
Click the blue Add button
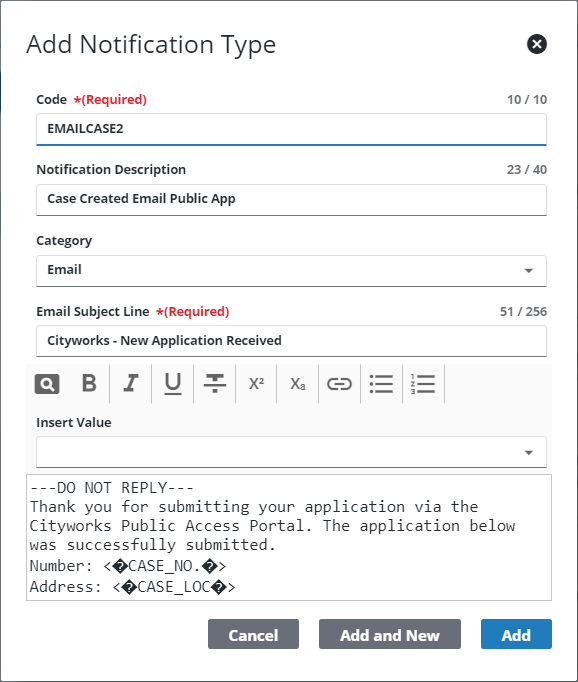coord(516,634)
